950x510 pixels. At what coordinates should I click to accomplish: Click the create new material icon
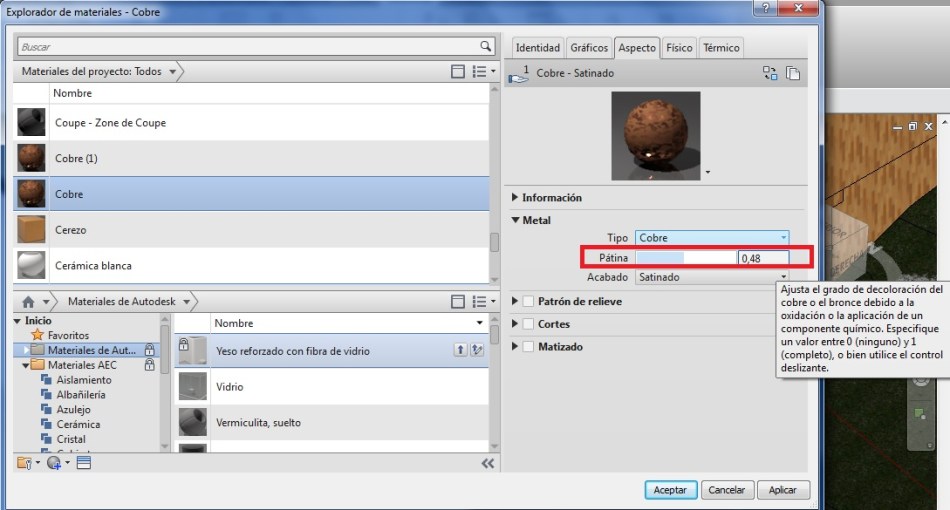pos(54,463)
